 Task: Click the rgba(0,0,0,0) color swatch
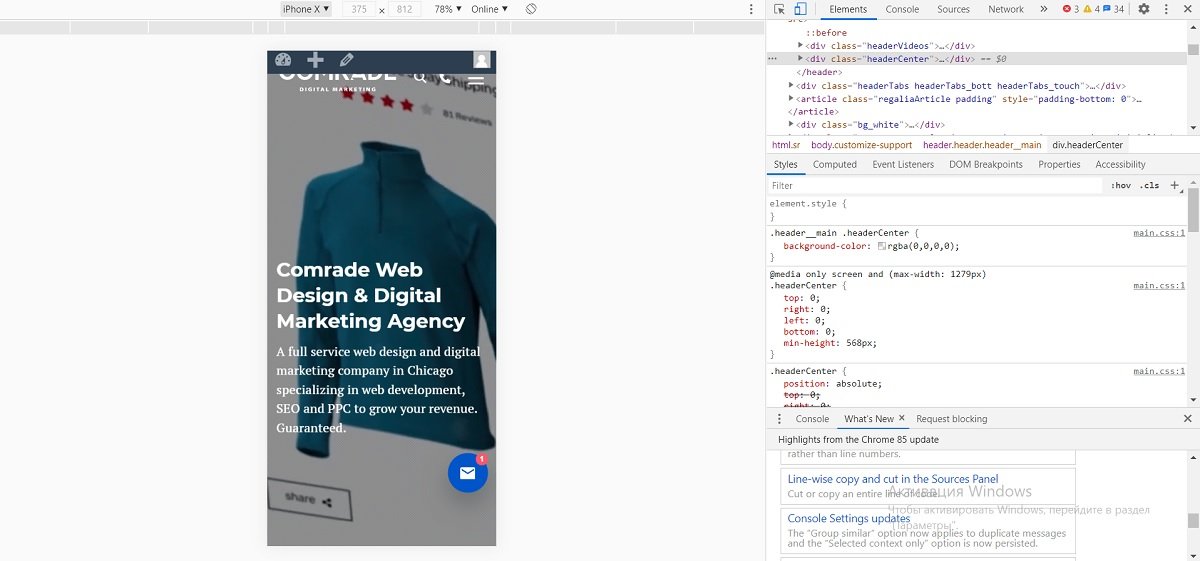click(881, 246)
